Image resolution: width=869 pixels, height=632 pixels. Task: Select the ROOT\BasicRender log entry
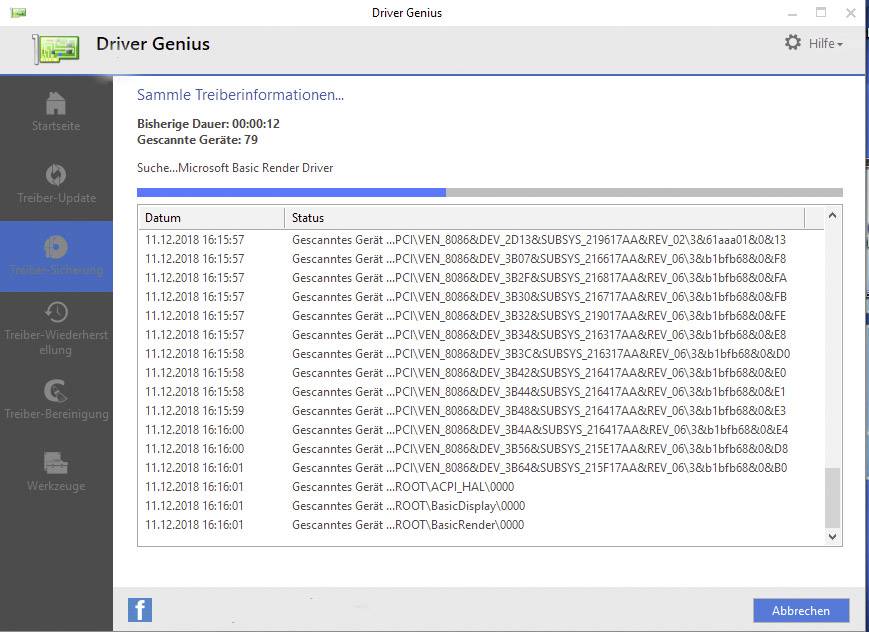point(400,524)
